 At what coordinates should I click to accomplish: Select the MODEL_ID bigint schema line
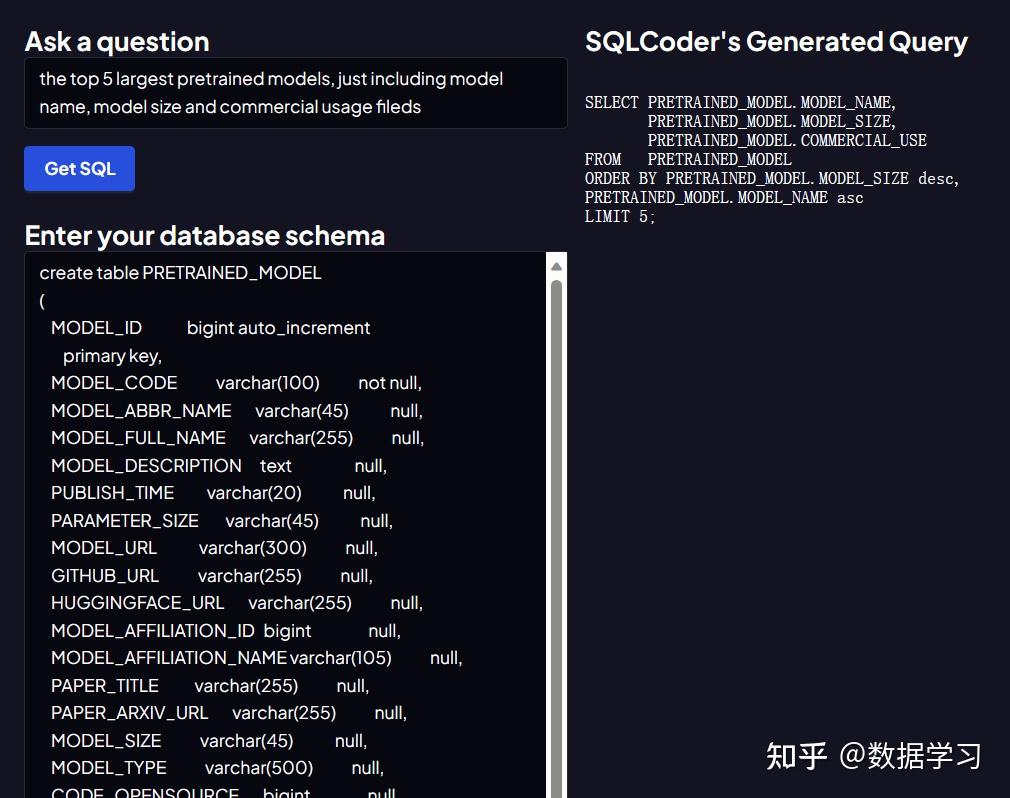210,327
